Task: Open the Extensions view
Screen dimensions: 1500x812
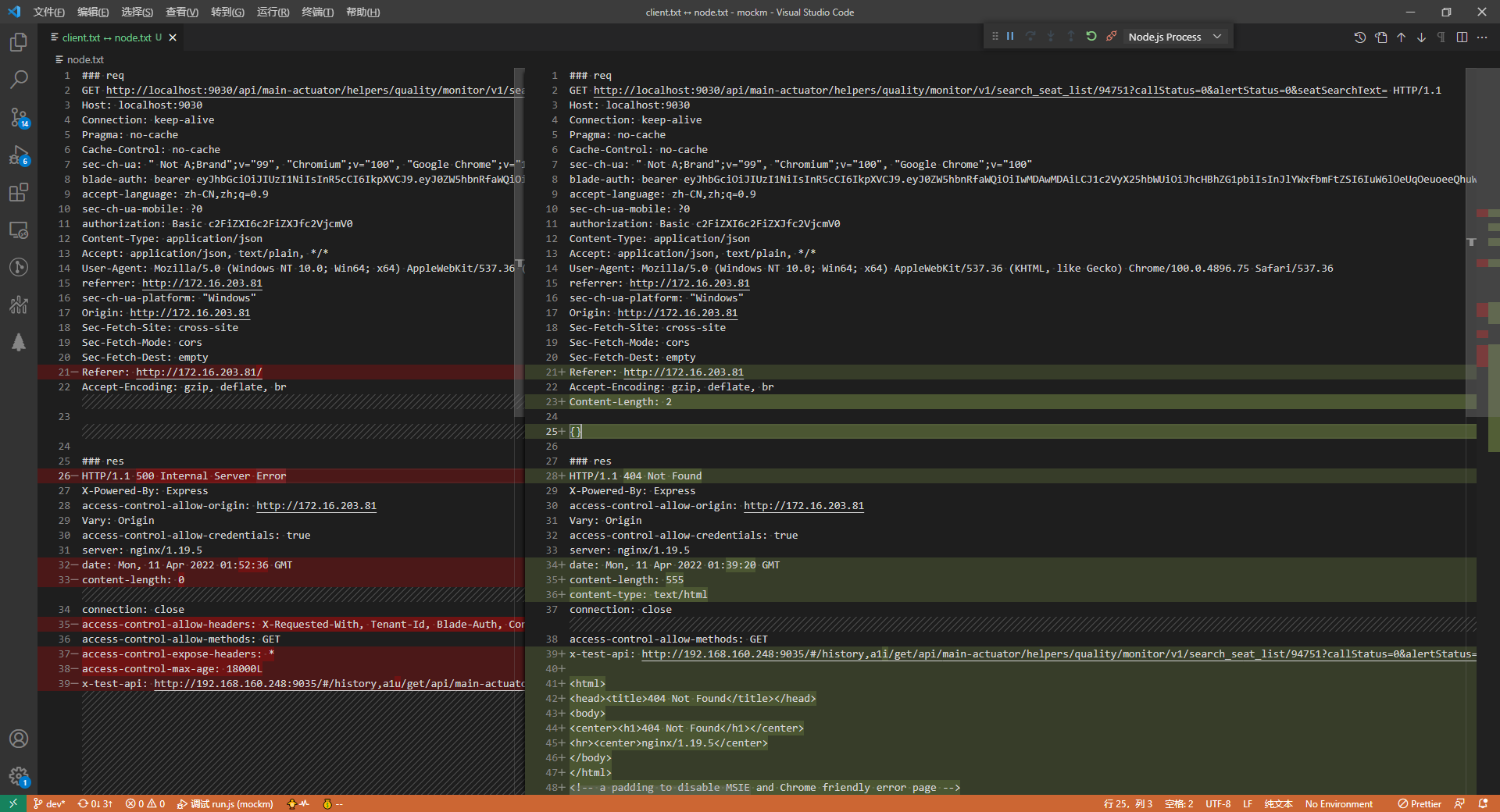Action: (19, 192)
